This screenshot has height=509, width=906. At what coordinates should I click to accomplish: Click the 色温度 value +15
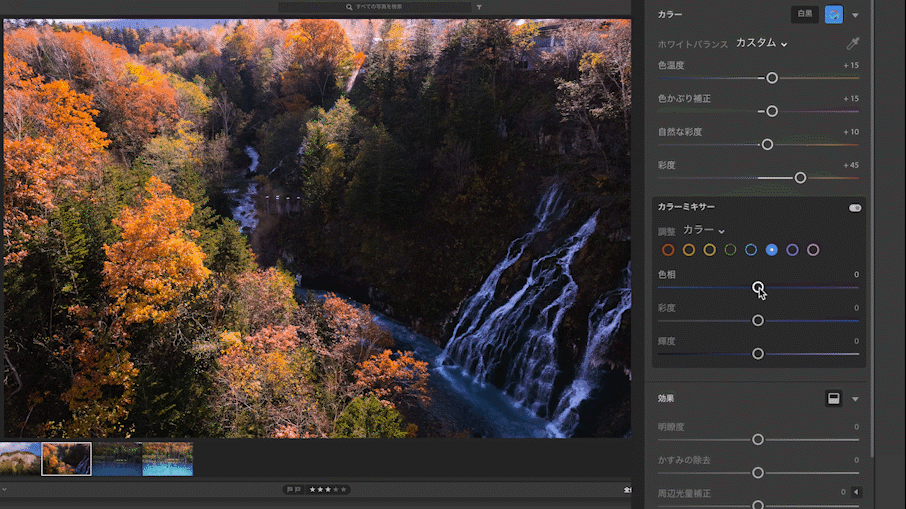[x=851, y=65]
